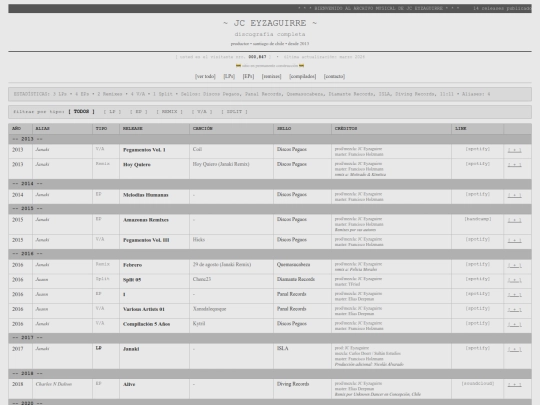Expand details for Split 05 row
540x405 pixels.
pyautogui.click(x=514, y=280)
